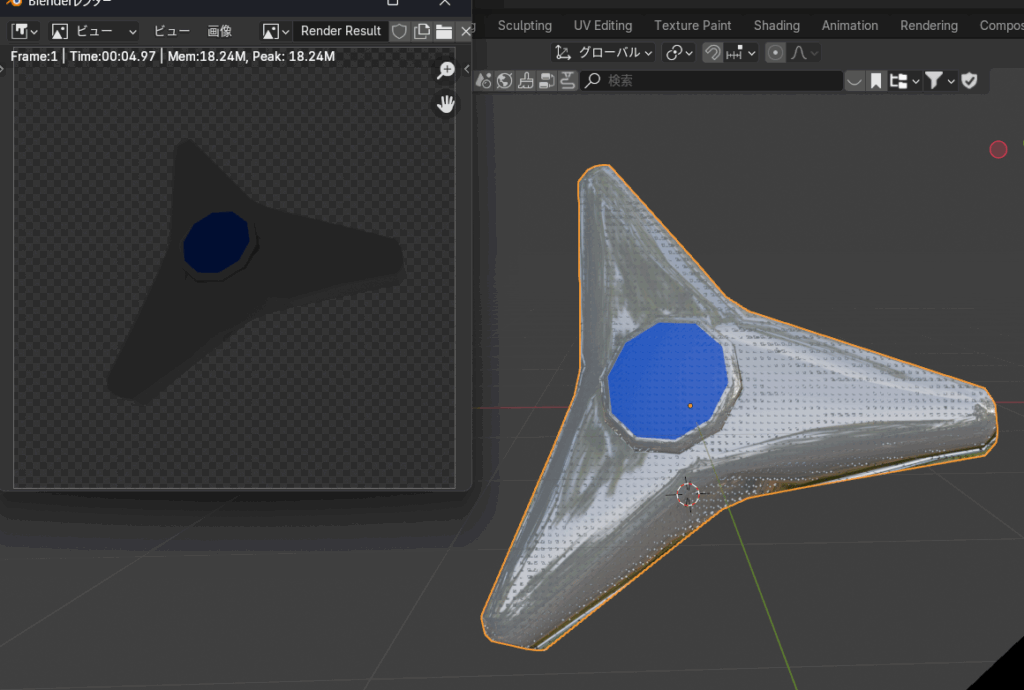The height and width of the screenshot is (690, 1024).
Task: Unlink the image using the X icon
Action: [x=465, y=31]
